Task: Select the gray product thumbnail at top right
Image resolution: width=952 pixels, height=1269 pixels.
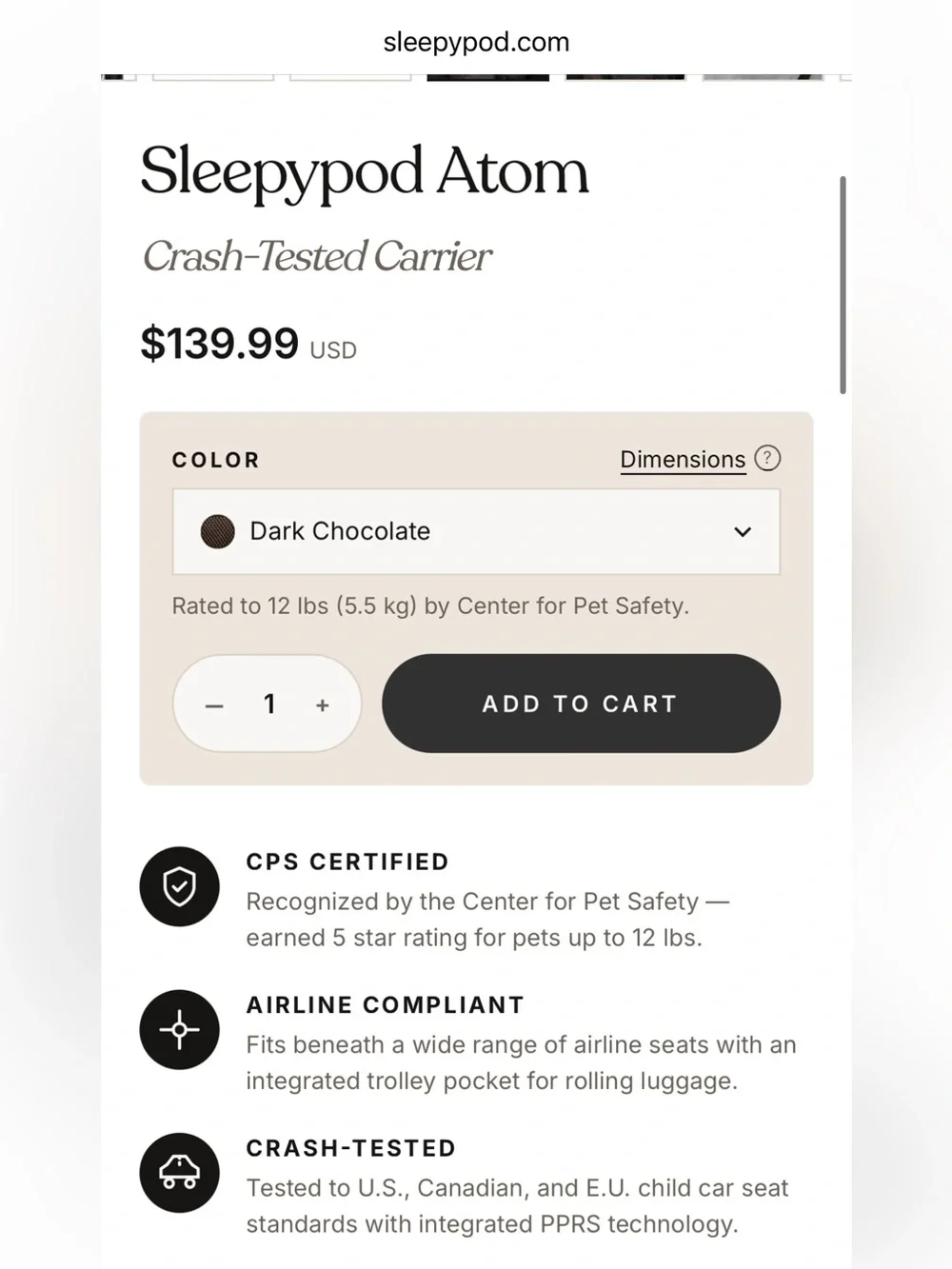Action: (763, 77)
